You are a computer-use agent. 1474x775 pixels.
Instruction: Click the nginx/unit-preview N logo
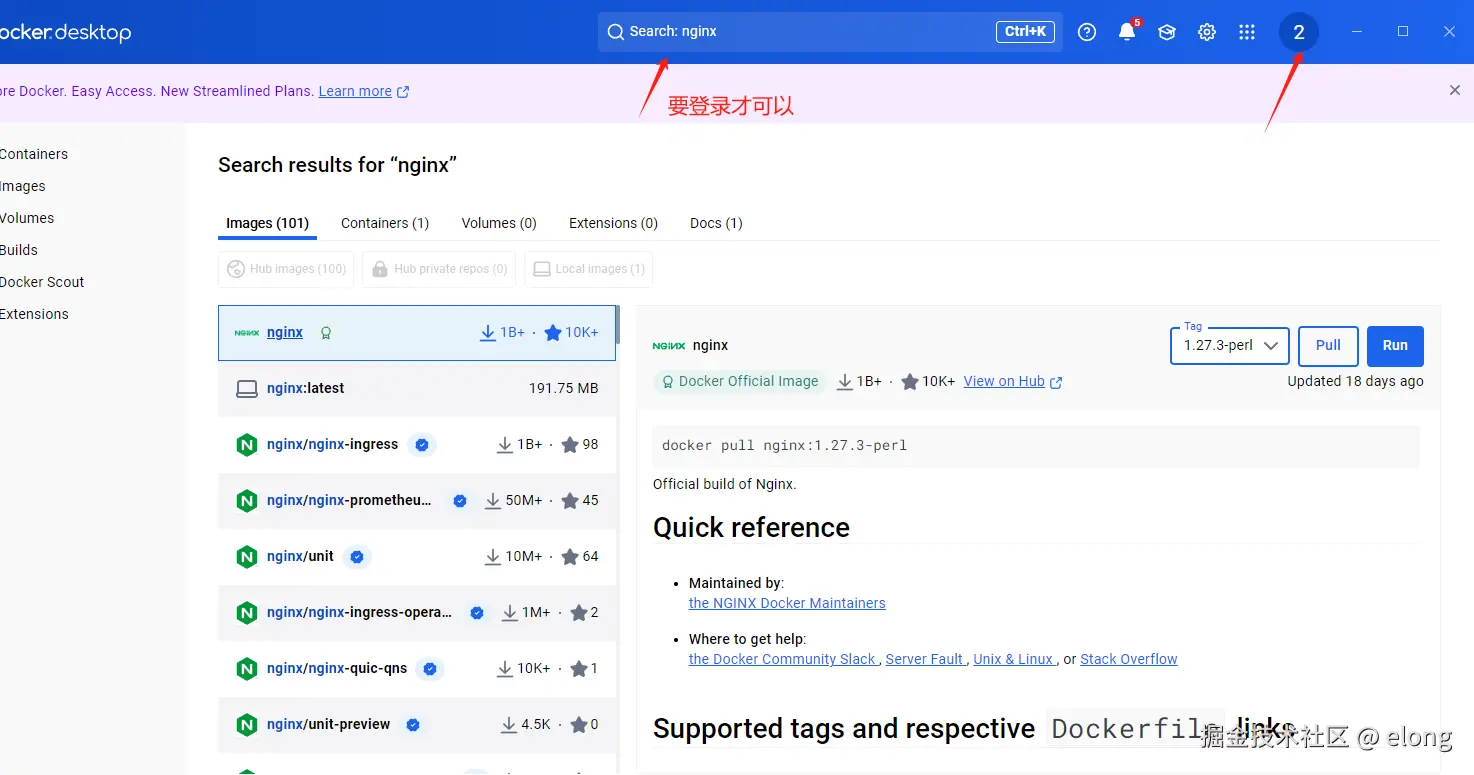coord(247,725)
